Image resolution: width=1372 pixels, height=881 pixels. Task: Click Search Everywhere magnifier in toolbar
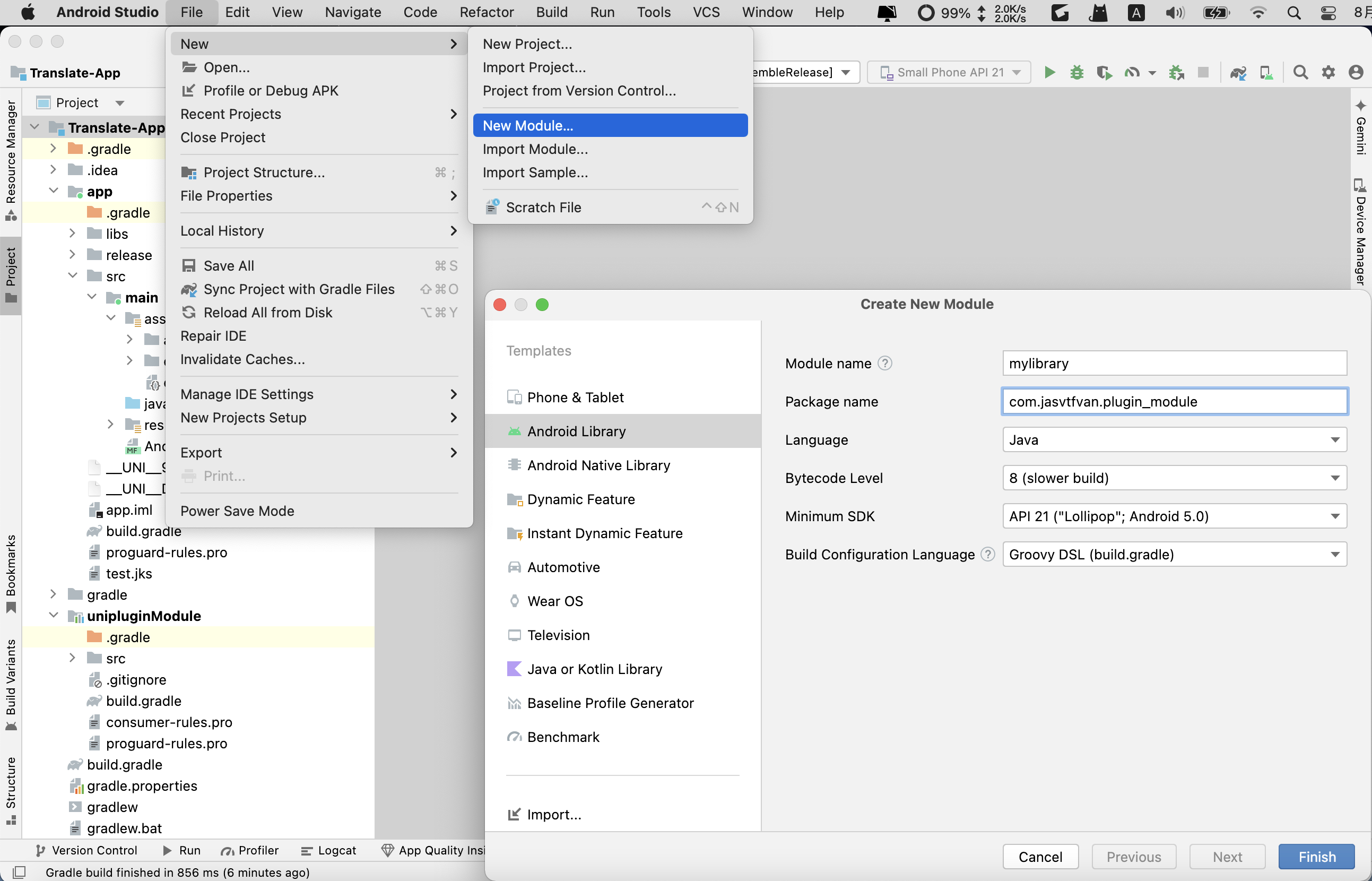1300,72
